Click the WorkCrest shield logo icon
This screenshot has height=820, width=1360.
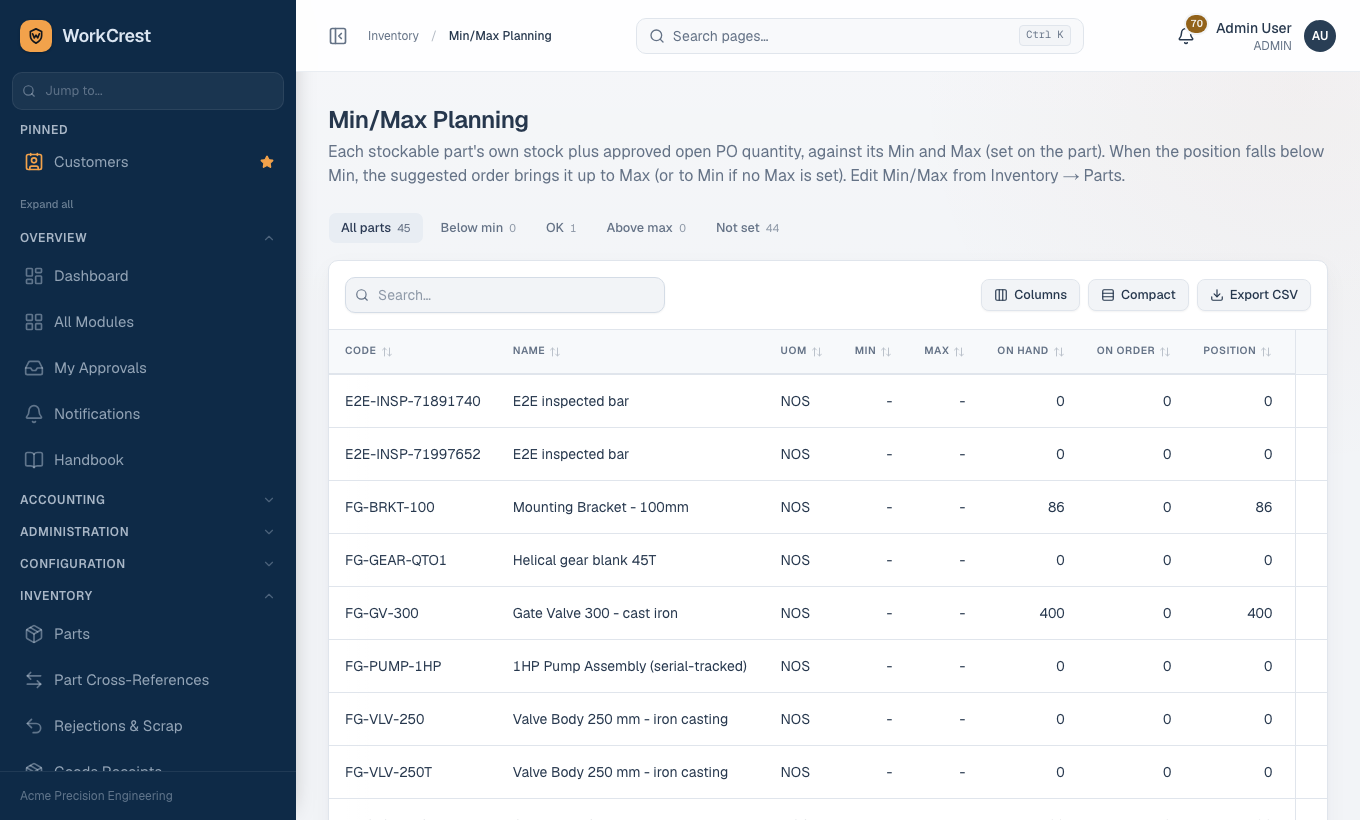36,36
